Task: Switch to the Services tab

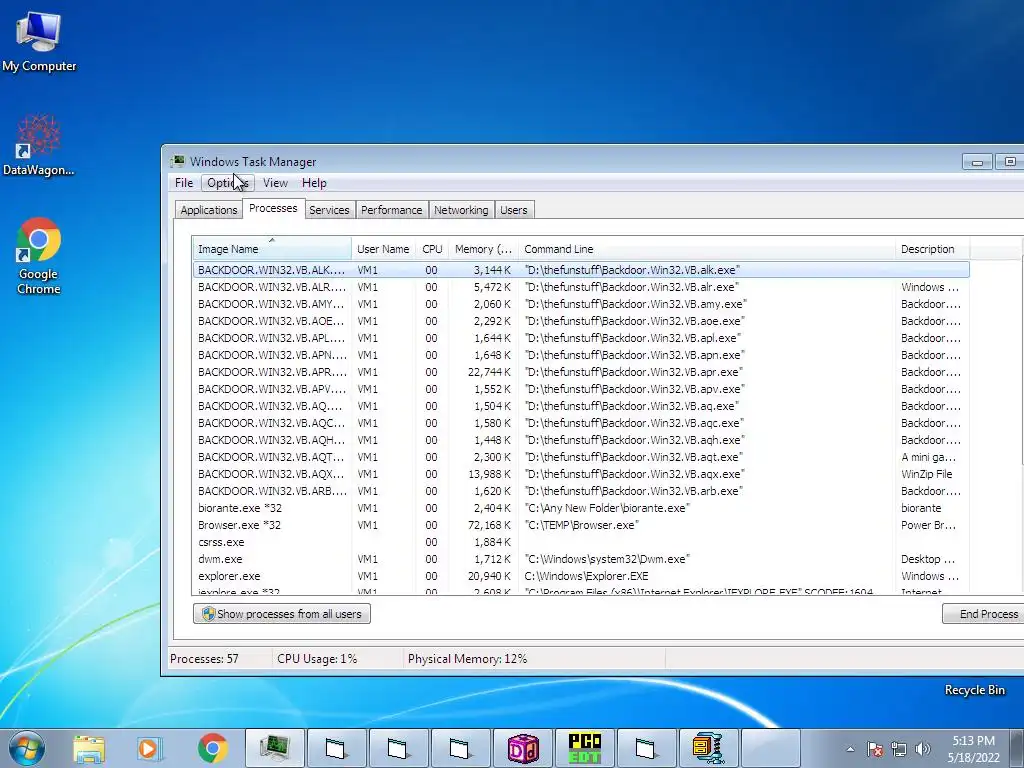Action: click(x=329, y=210)
